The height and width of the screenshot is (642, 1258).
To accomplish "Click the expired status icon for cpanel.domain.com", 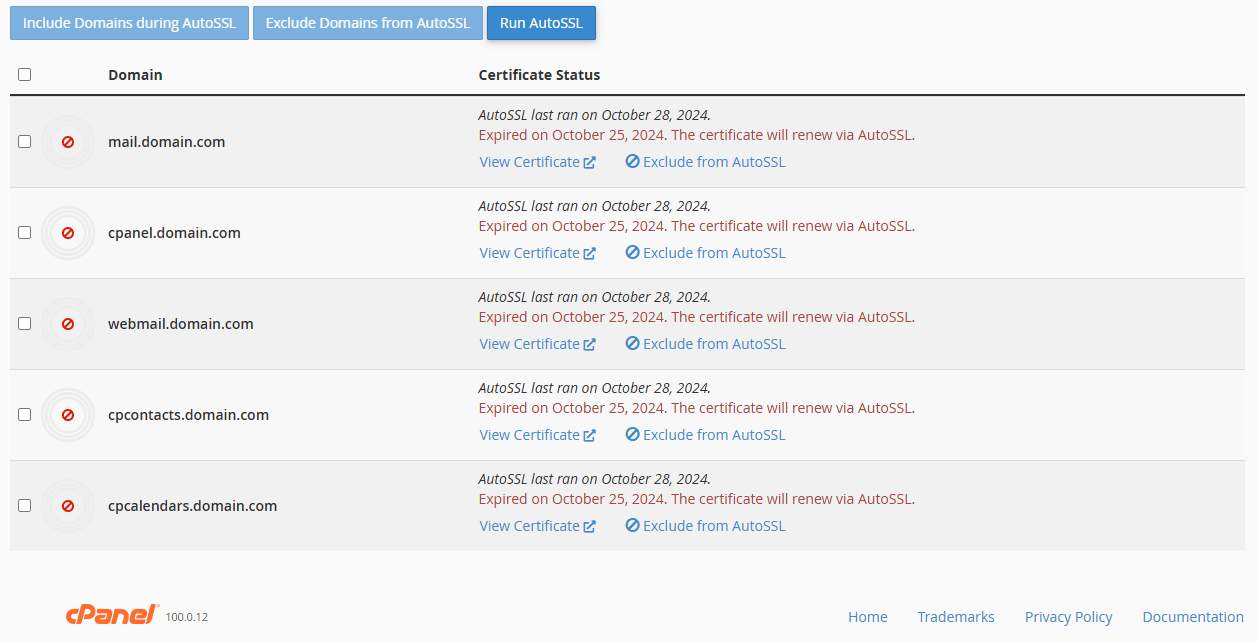I will [68, 233].
